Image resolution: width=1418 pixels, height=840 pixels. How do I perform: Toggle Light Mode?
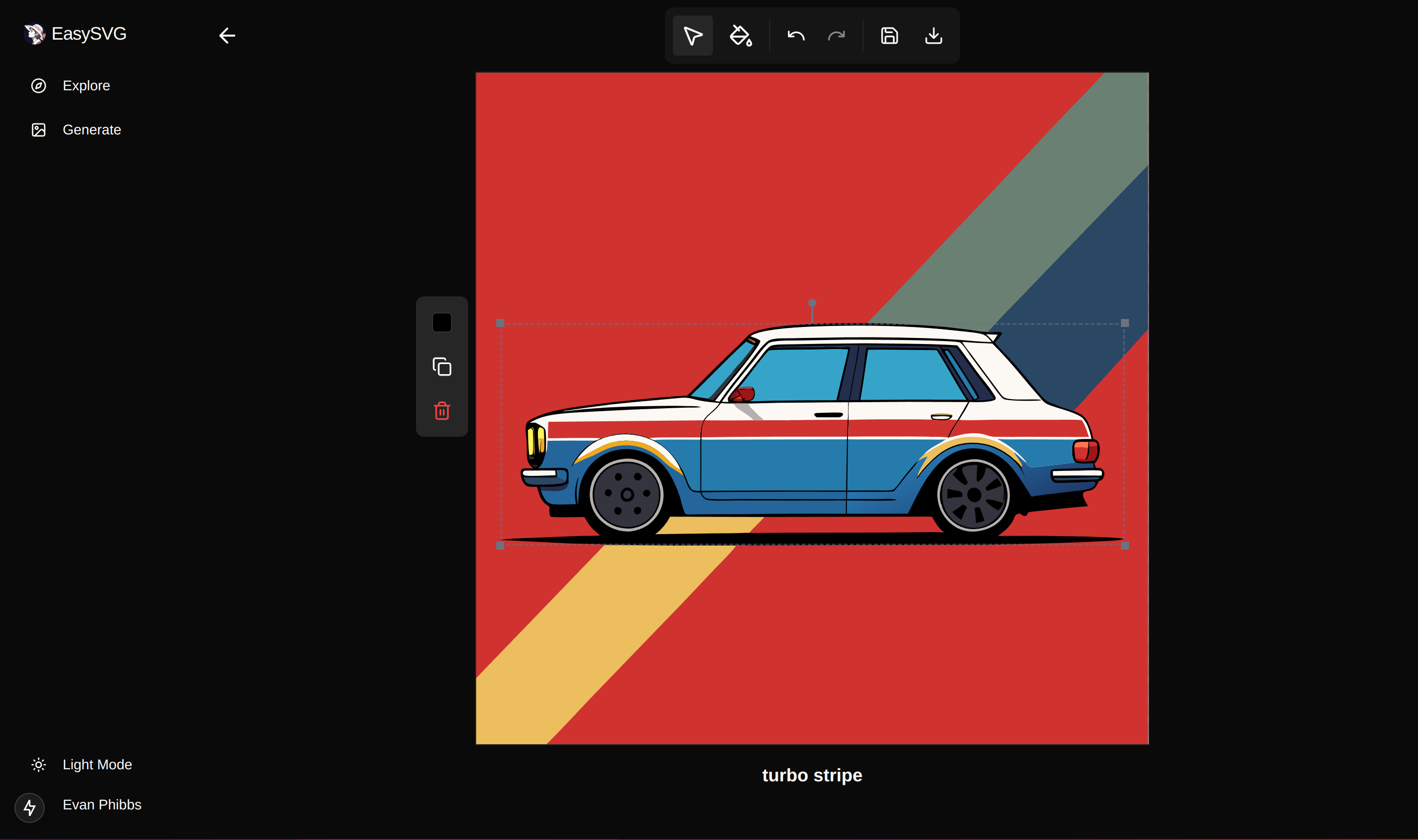click(x=97, y=765)
